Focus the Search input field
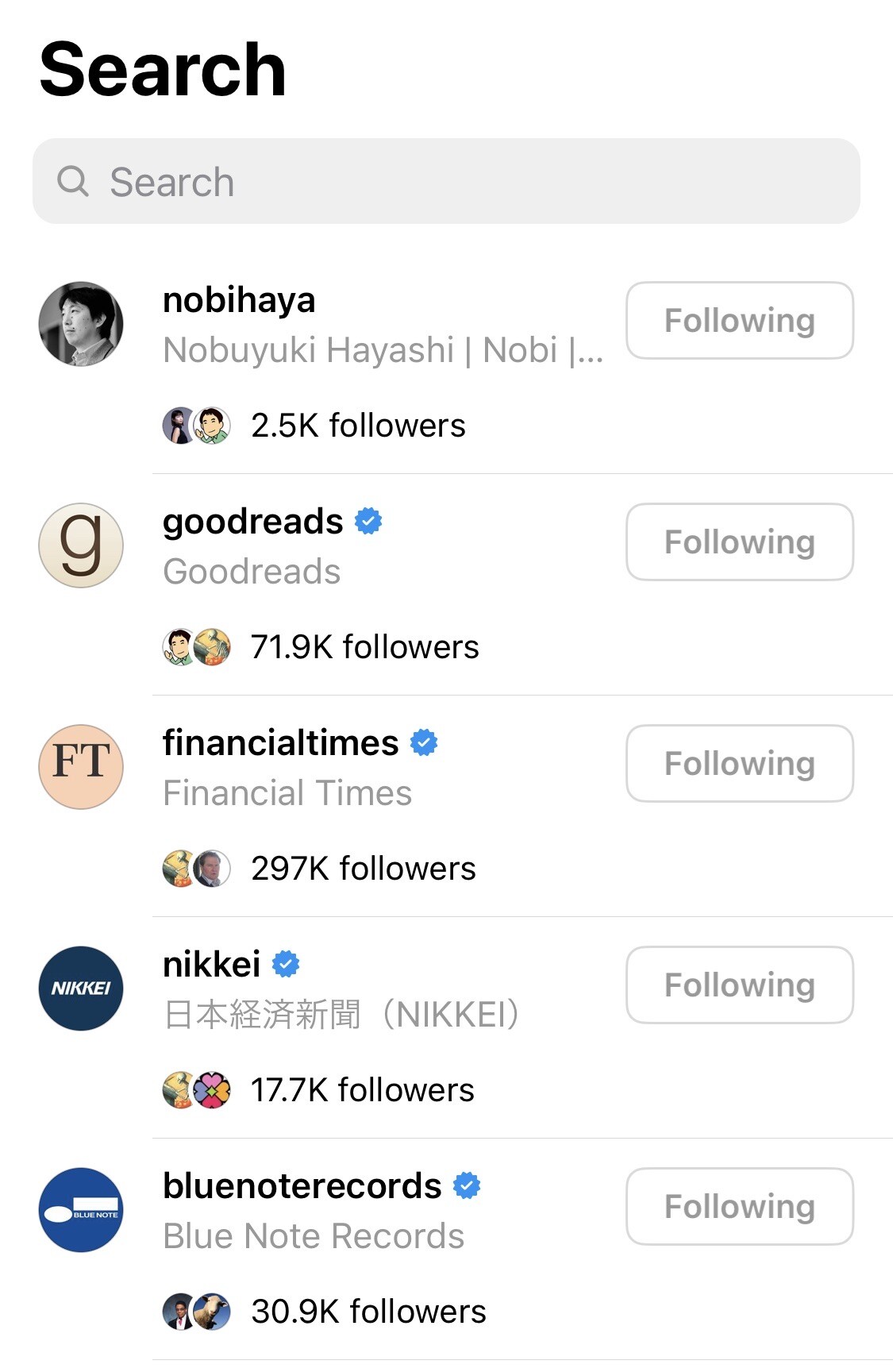 (460, 182)
